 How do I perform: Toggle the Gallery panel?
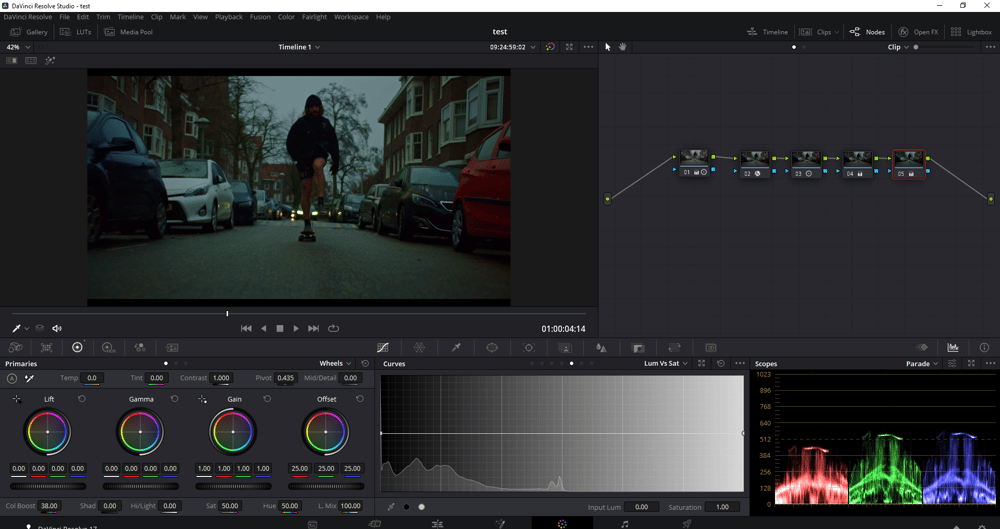pyautogui.click(x=29, y=32)
